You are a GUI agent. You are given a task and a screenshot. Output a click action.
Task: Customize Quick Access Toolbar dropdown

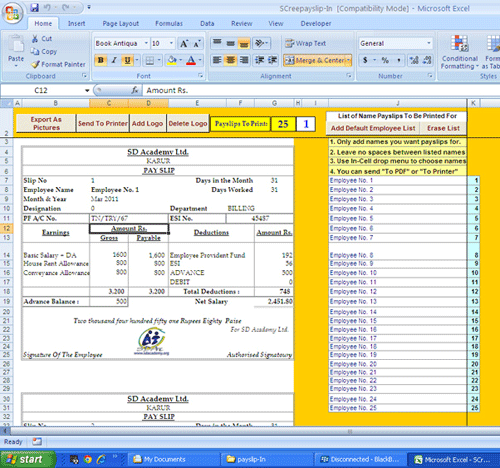coord(89,7)
